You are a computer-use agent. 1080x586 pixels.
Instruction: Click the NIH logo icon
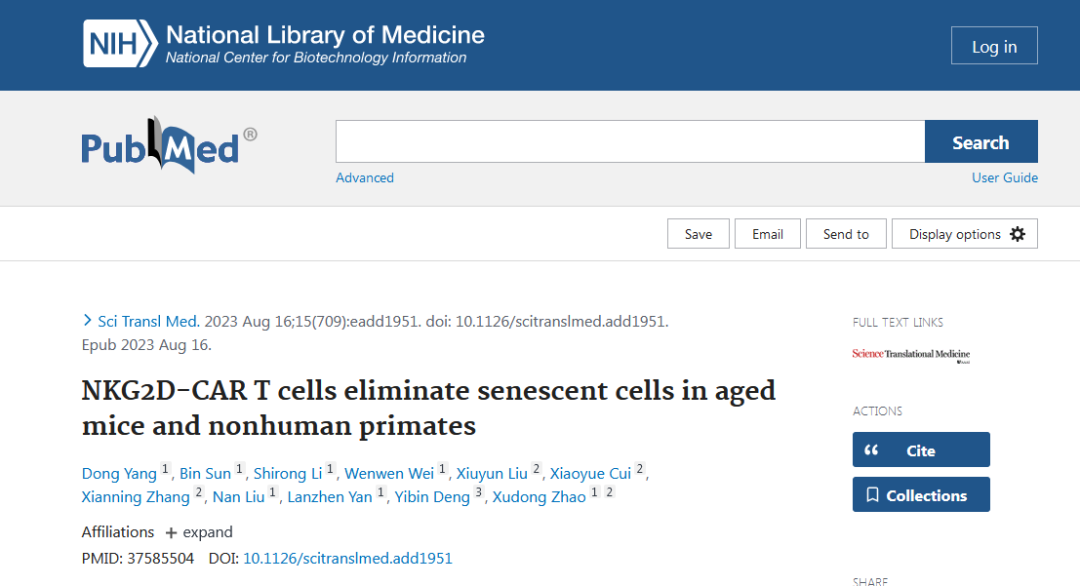coord(119,45)
